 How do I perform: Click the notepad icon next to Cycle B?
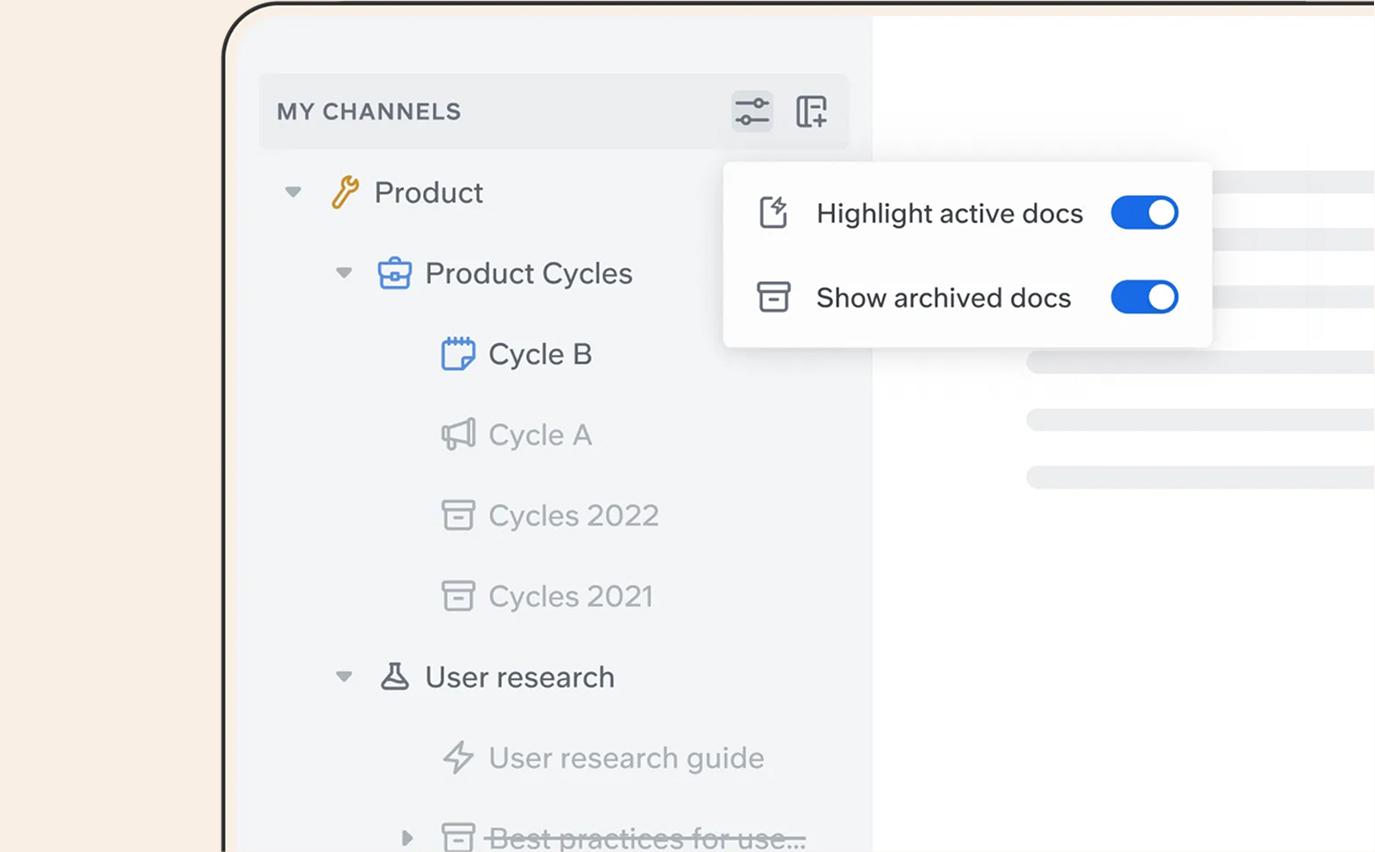tap(458, 354)
